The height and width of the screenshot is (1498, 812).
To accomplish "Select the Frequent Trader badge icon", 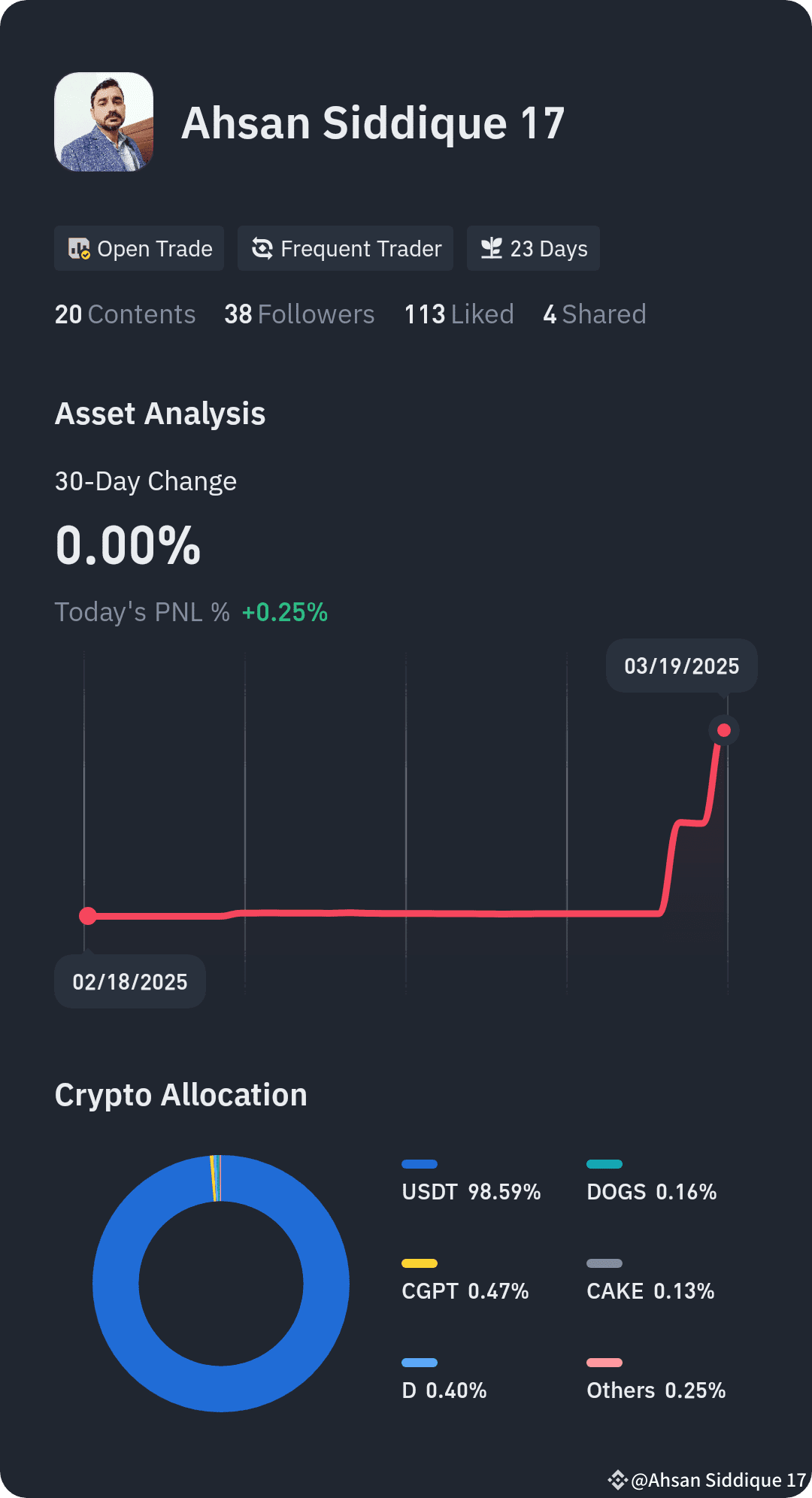I will pos(261,248).
